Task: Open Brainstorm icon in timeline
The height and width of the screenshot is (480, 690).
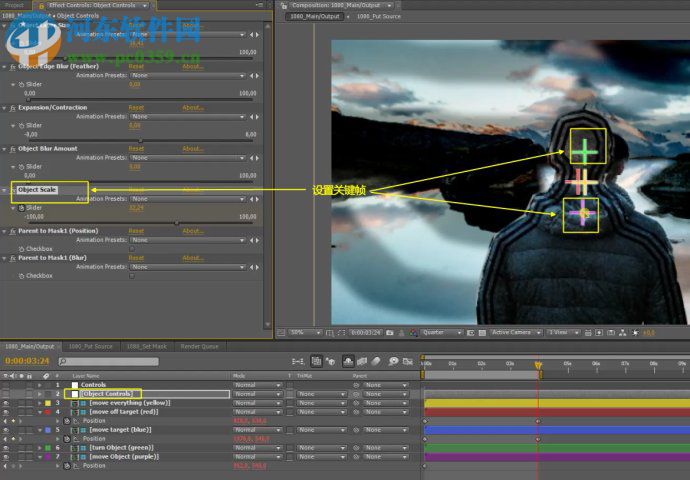Action: click(393, 362)
